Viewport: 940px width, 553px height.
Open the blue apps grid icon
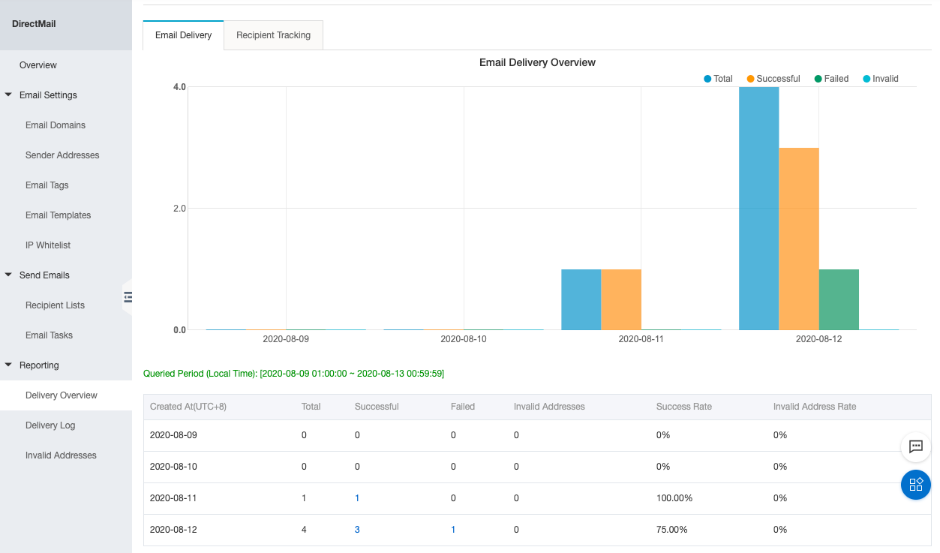(915, 485)
